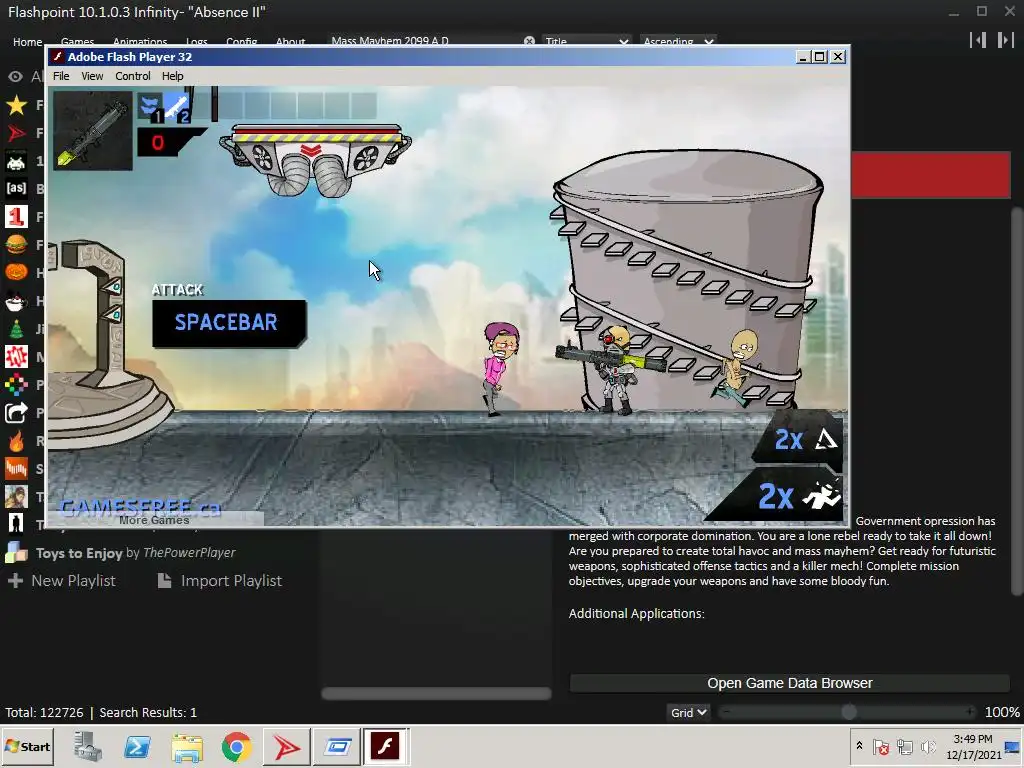Open the Windows Start button
The width and height of the screenshot is (1024, 768).
27,746
